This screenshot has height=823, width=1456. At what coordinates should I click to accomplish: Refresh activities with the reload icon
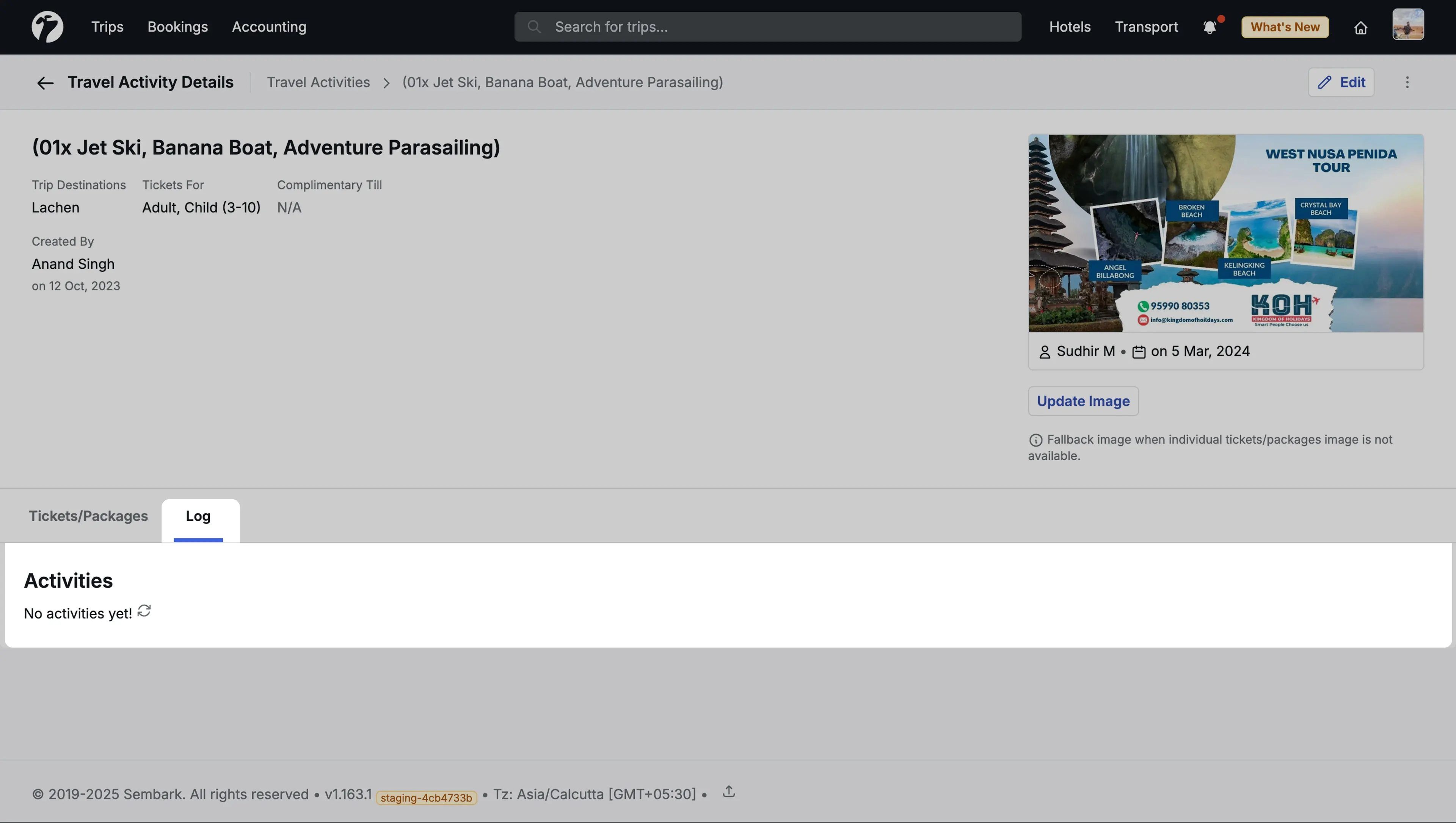click(144, 611)
